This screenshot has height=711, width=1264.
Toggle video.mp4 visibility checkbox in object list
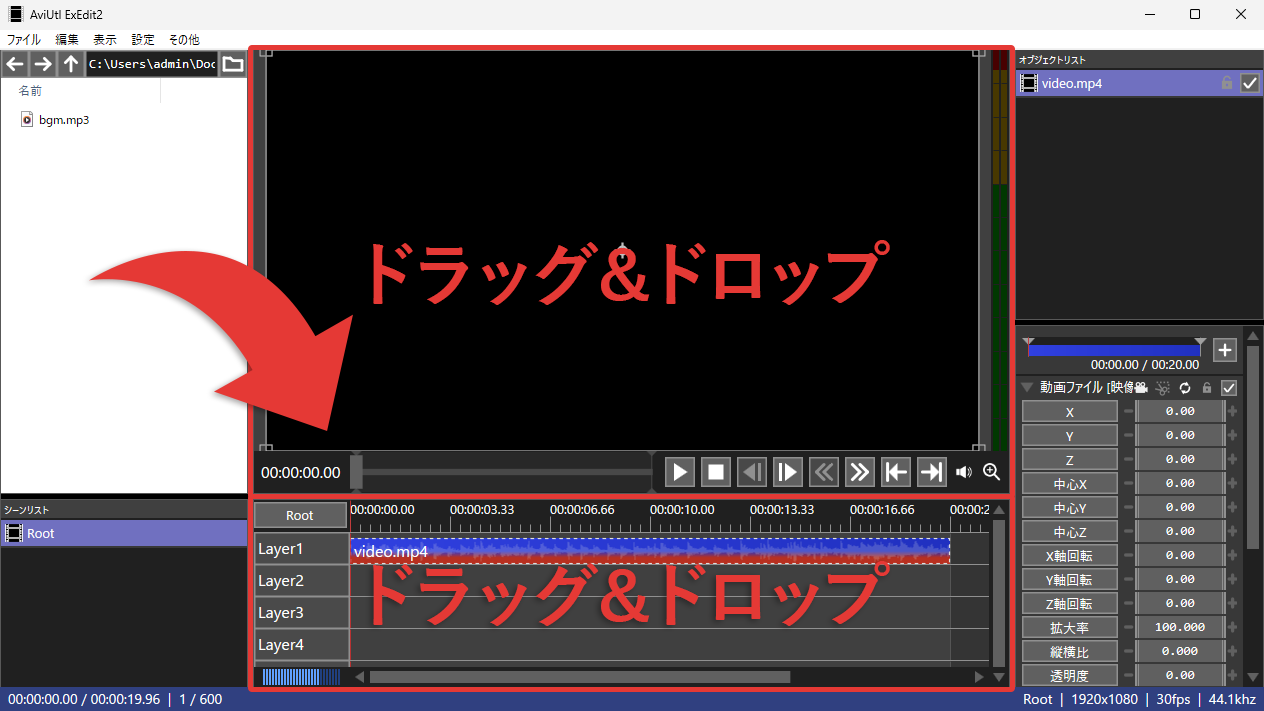(x=1249, y=84)
